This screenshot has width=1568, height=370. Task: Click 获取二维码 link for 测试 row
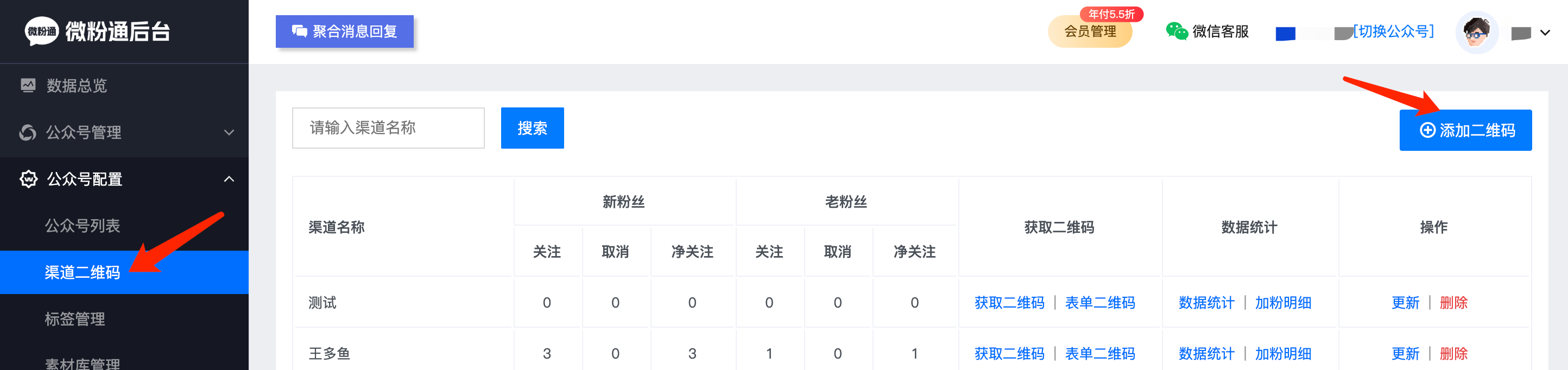pyautogui.click(x=1009, y=302)
